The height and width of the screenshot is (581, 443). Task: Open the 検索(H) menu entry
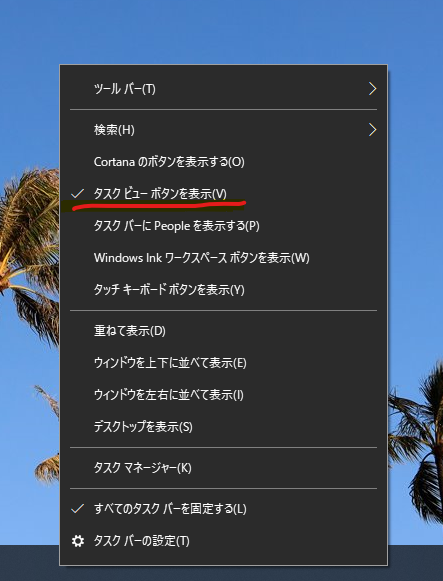tap(223, 130)
